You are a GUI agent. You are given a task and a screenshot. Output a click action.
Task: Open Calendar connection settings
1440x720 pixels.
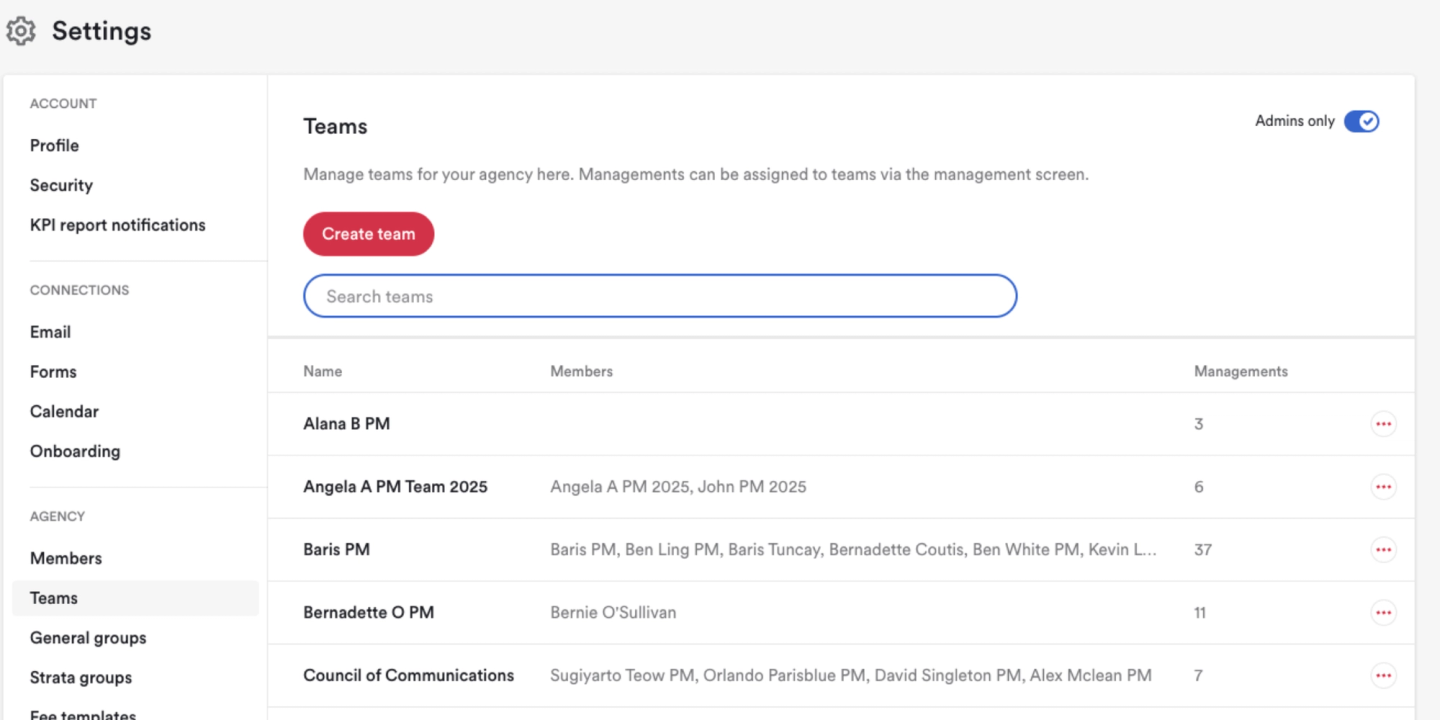64,411
